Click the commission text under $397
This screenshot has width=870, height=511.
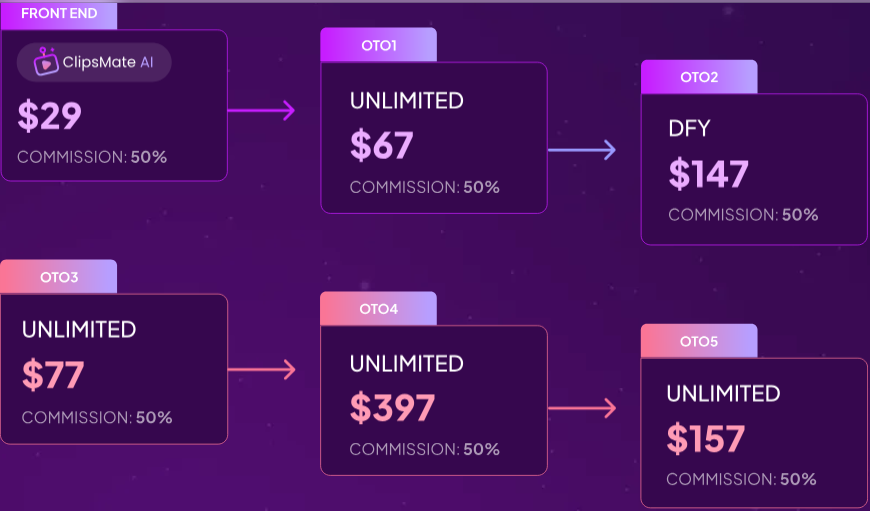pyautogui.click(x=424, y=449)
